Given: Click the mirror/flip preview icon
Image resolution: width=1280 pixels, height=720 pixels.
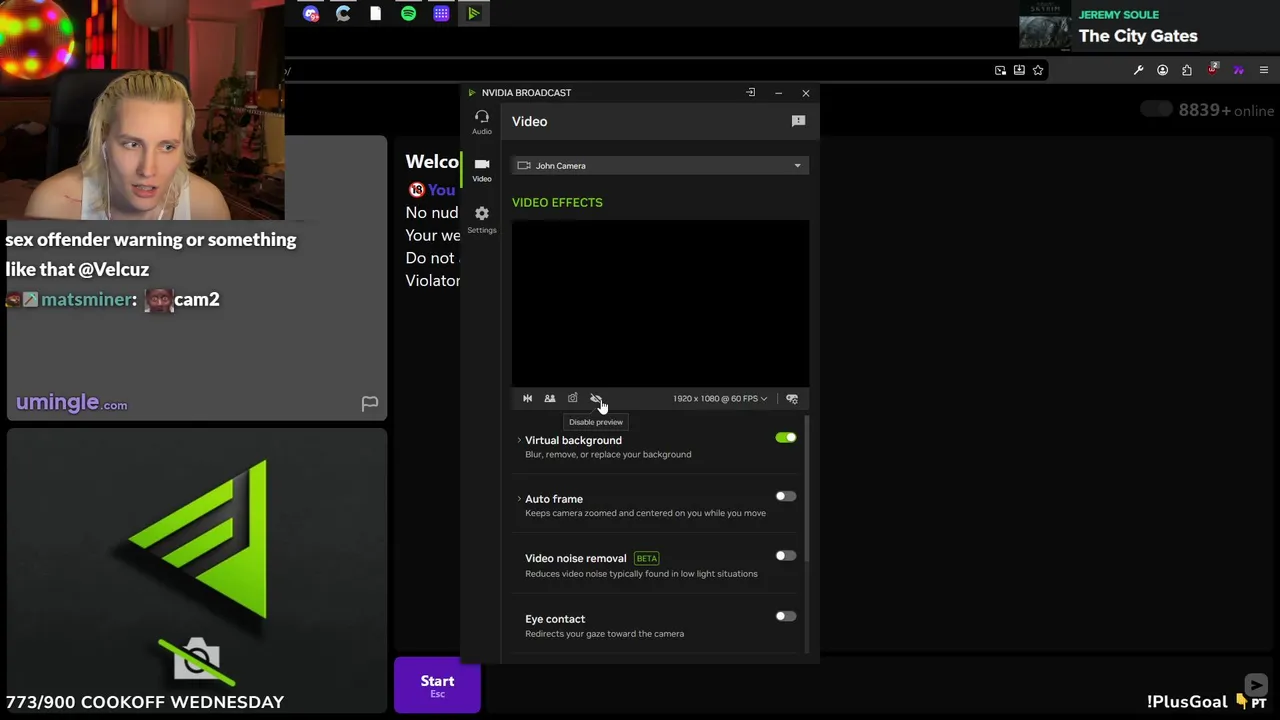Looking at the screenshot, I should pyautogui.click(x=528, y=398).
